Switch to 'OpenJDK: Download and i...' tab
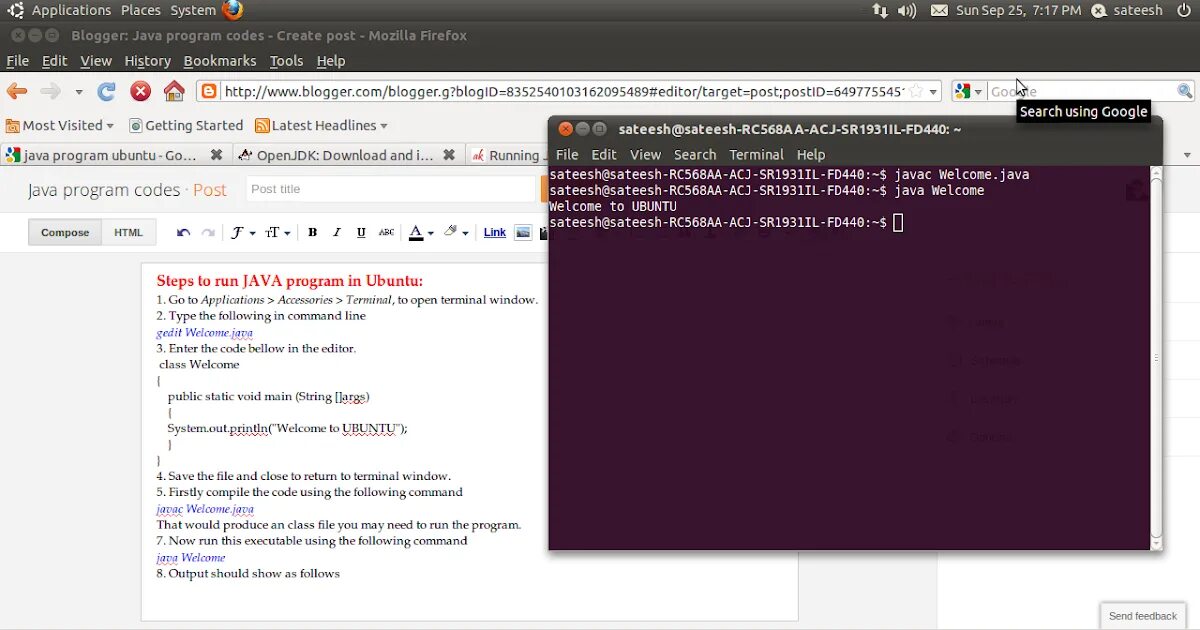 pyautogui.click(x=345, y=155)
